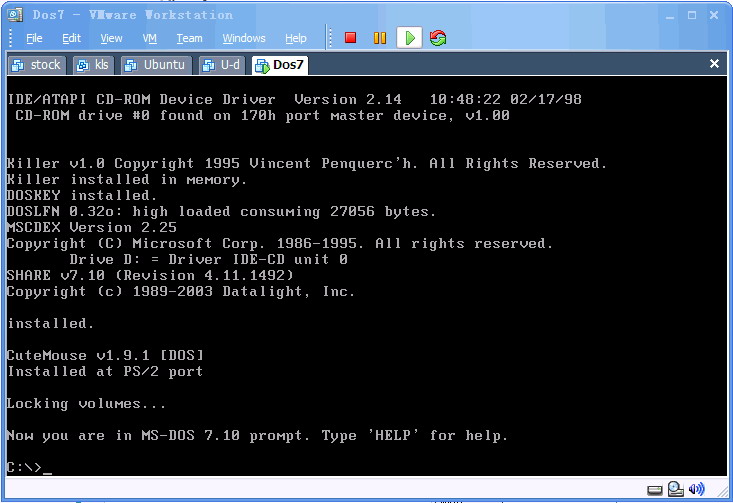Click the green Power On play button
The image size is (733, 503).
coord(410,38)
